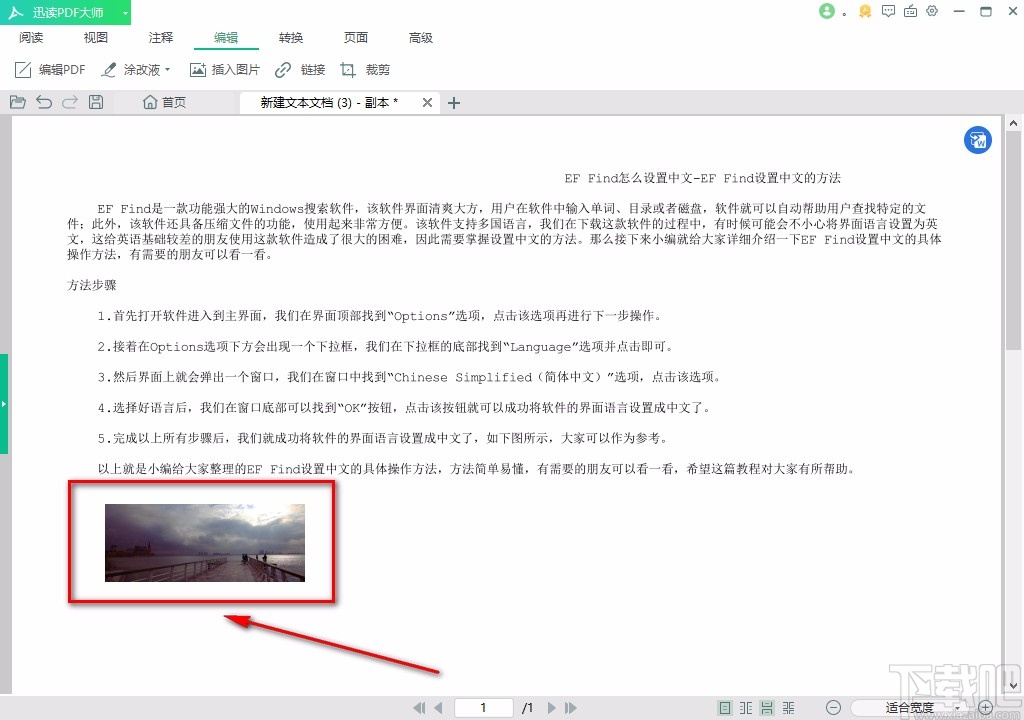1024x720 pixels.
Task: Open the 转换 ribbon tab
Action: [291, 38]
